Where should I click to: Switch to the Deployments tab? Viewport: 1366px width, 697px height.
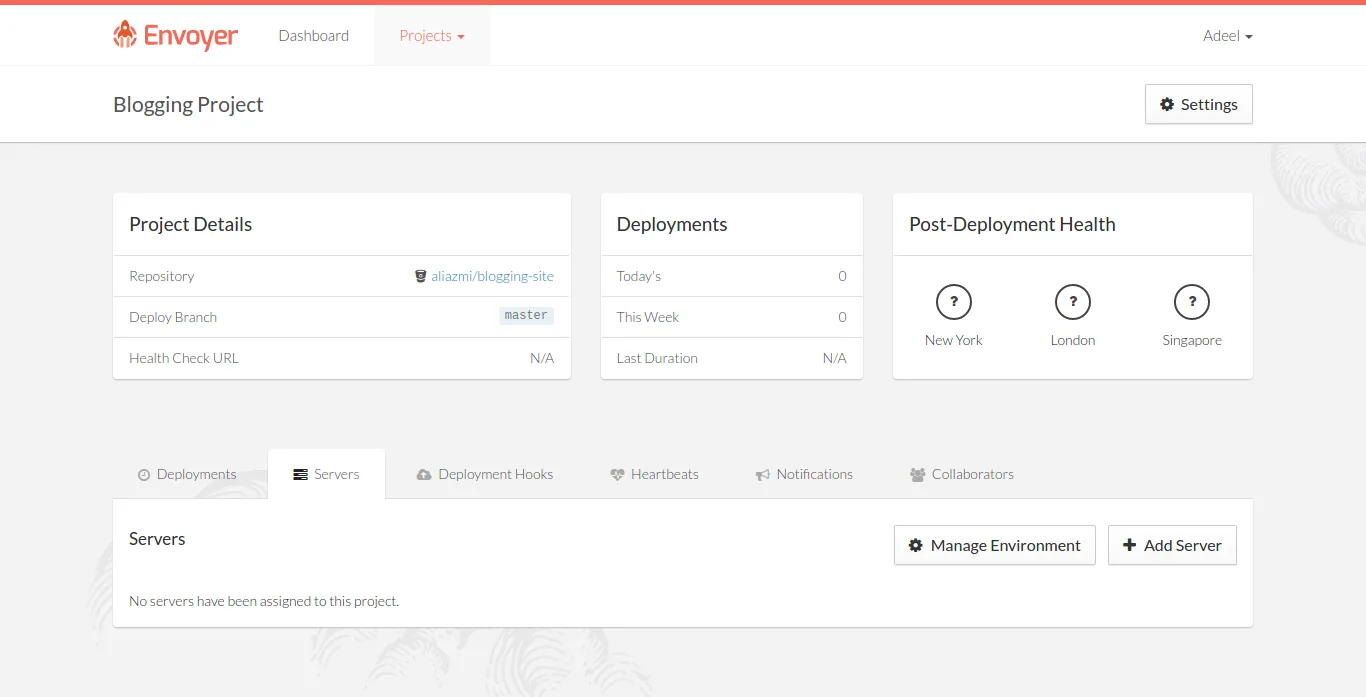(187, 474)
